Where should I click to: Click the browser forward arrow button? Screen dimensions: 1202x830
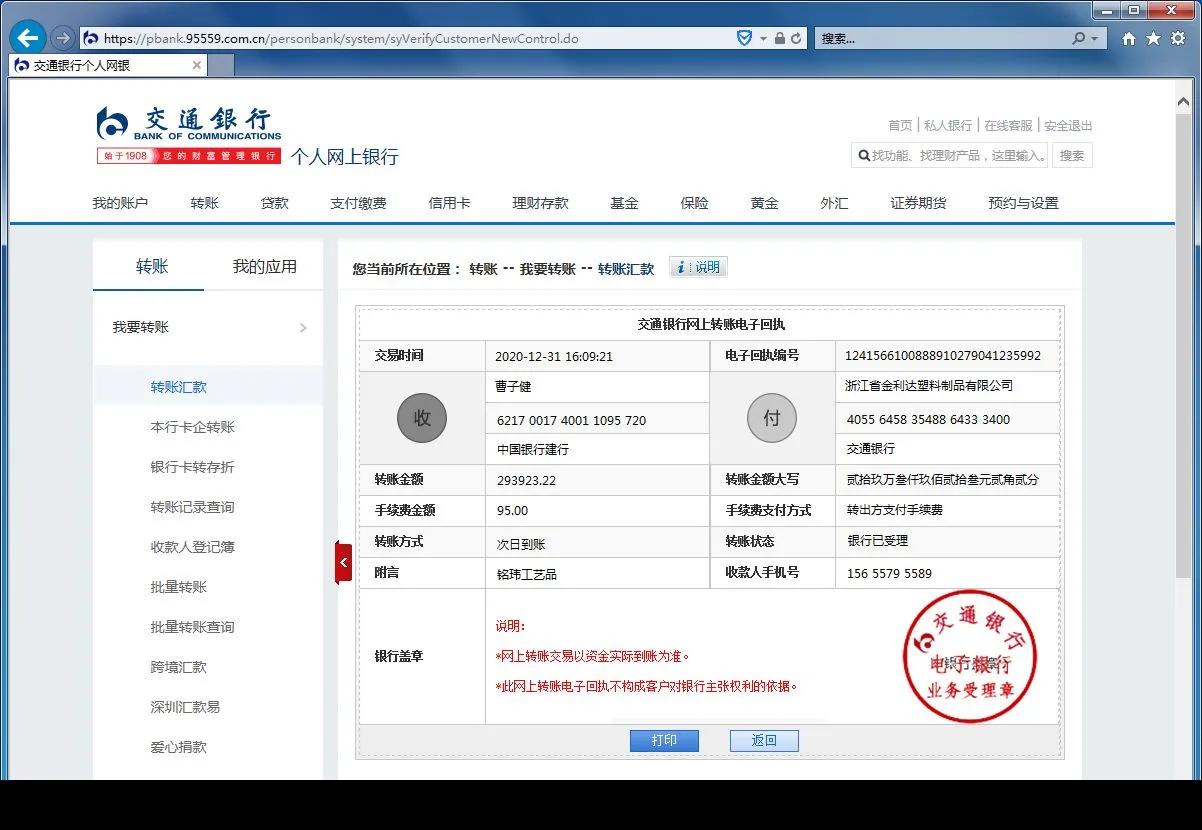(62, 39)
